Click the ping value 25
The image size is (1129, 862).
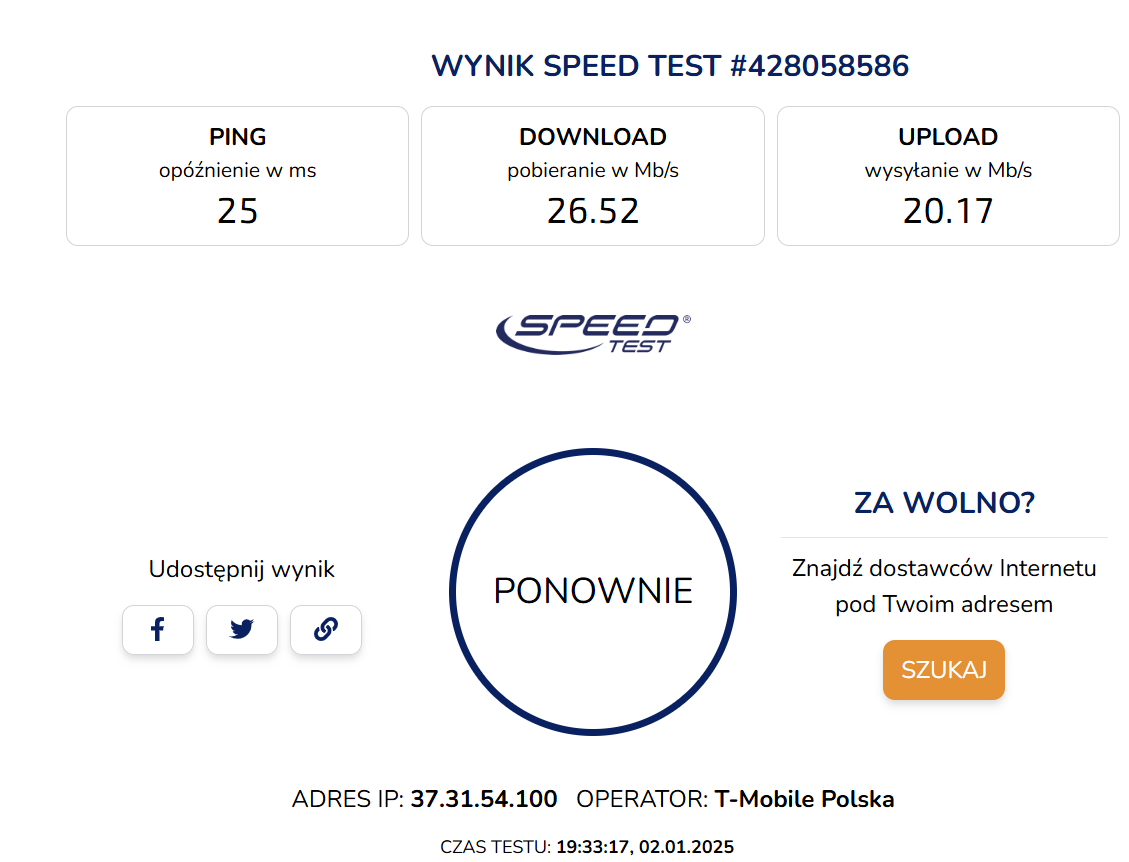tap(238, 211)
